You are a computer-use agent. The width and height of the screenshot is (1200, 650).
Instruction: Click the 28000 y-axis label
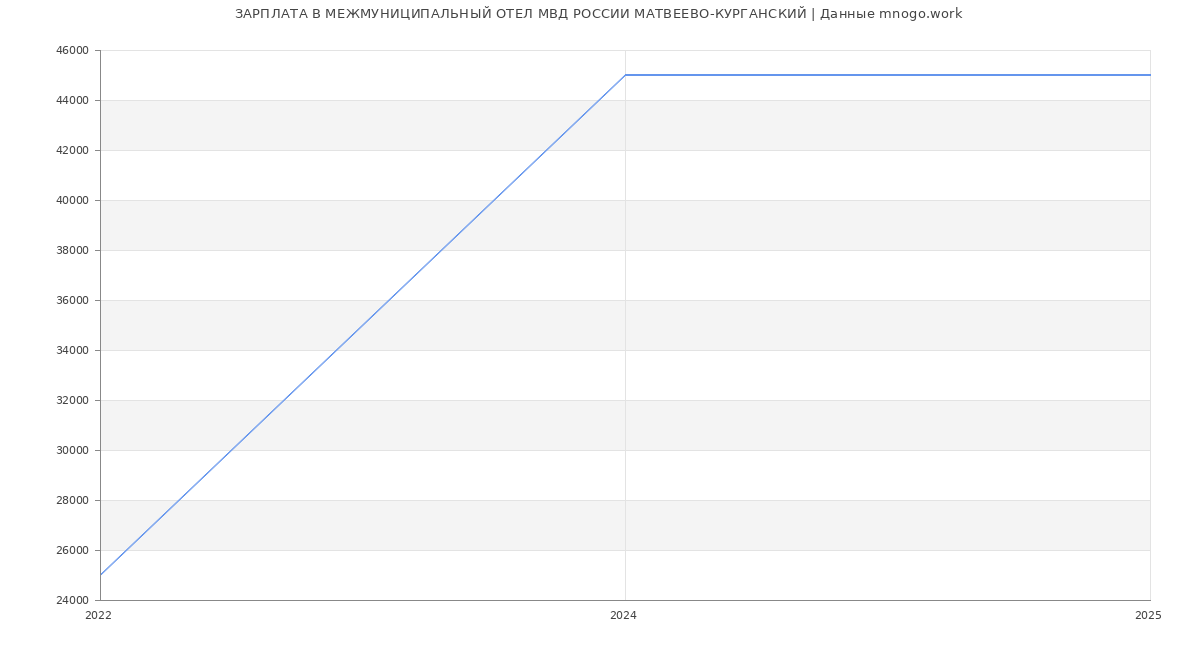[72, 501]
